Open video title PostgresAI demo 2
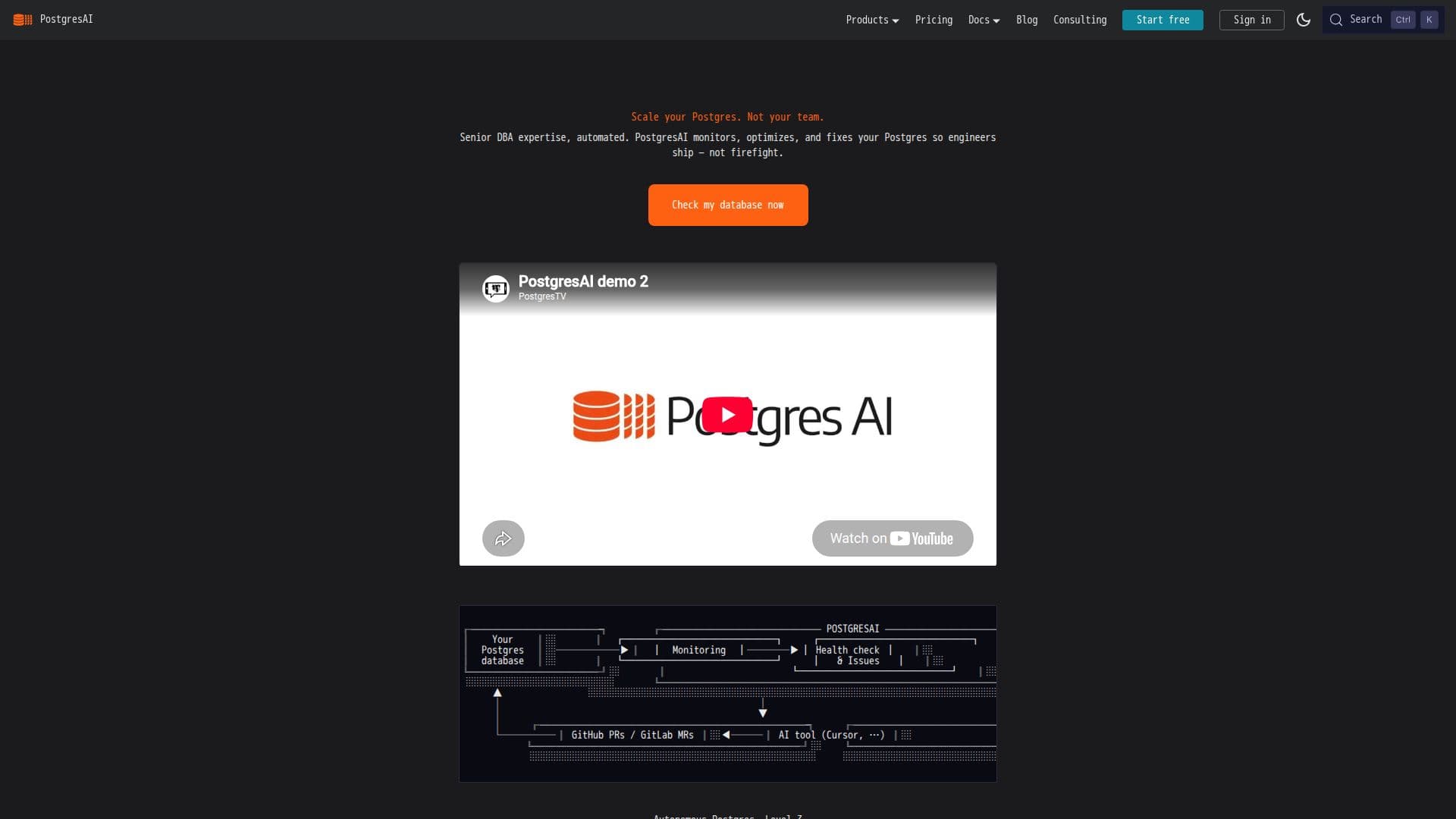Viewport: 1456px width, 819px height. coord(583,281)
